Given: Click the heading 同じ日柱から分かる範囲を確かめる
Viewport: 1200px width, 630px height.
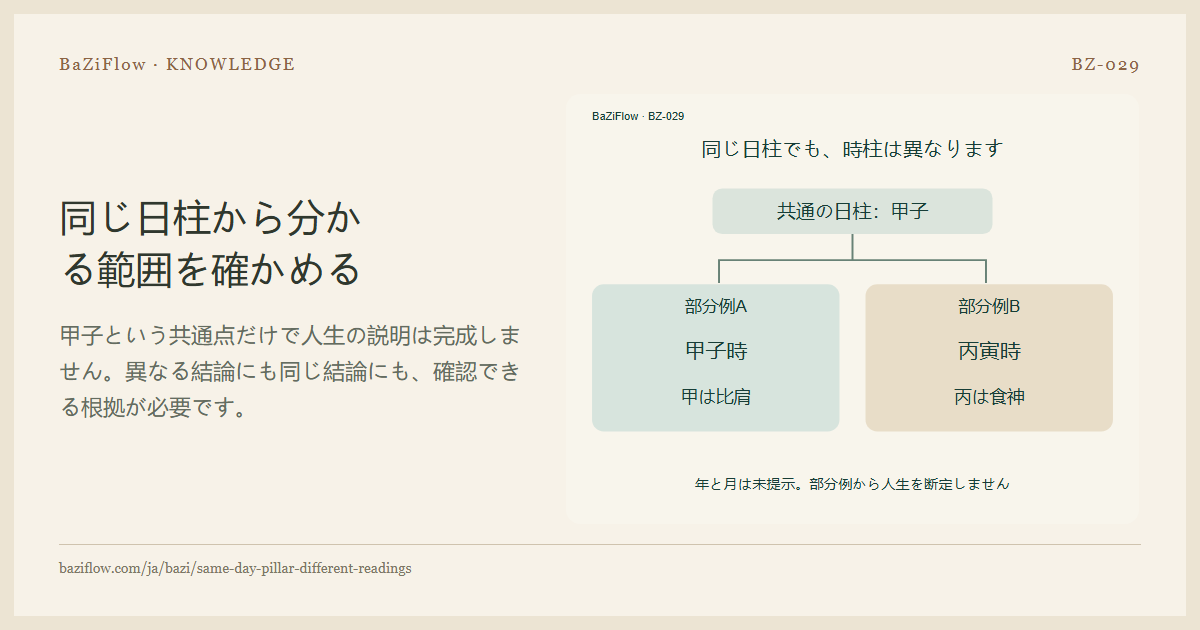Looking at the screenshot, I should [x=211, y=243].
